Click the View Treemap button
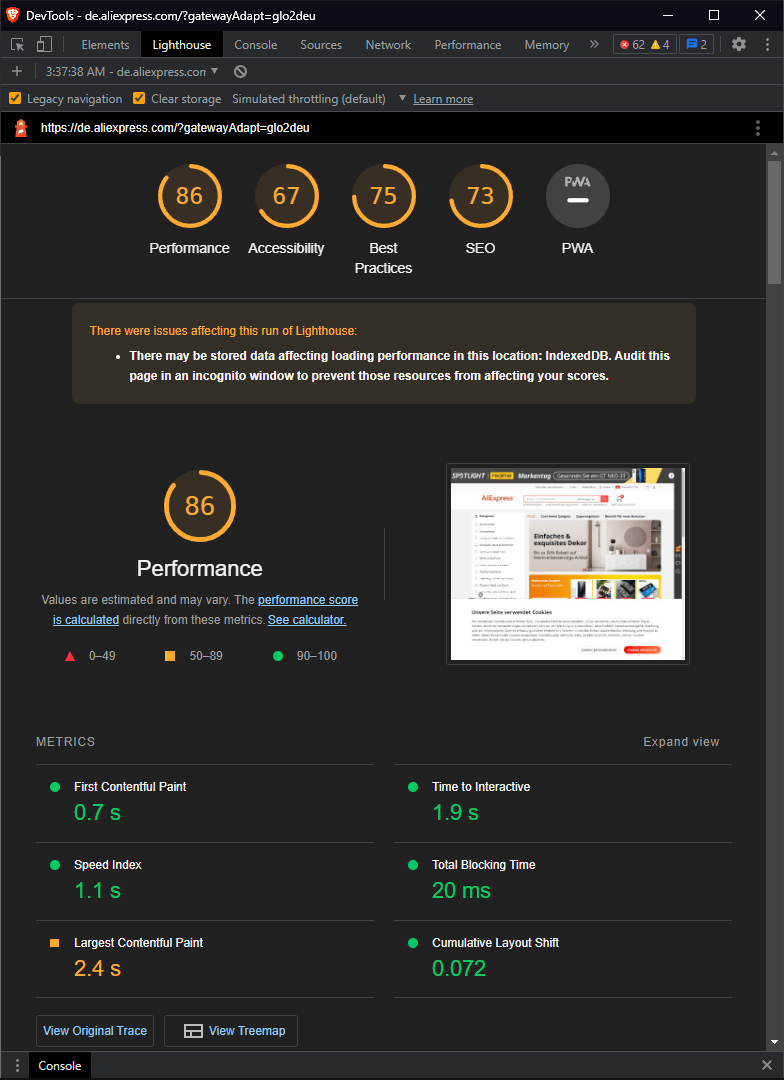Image resolution: width=784 pixels, height=1080 pixels. pos(231,1030)
